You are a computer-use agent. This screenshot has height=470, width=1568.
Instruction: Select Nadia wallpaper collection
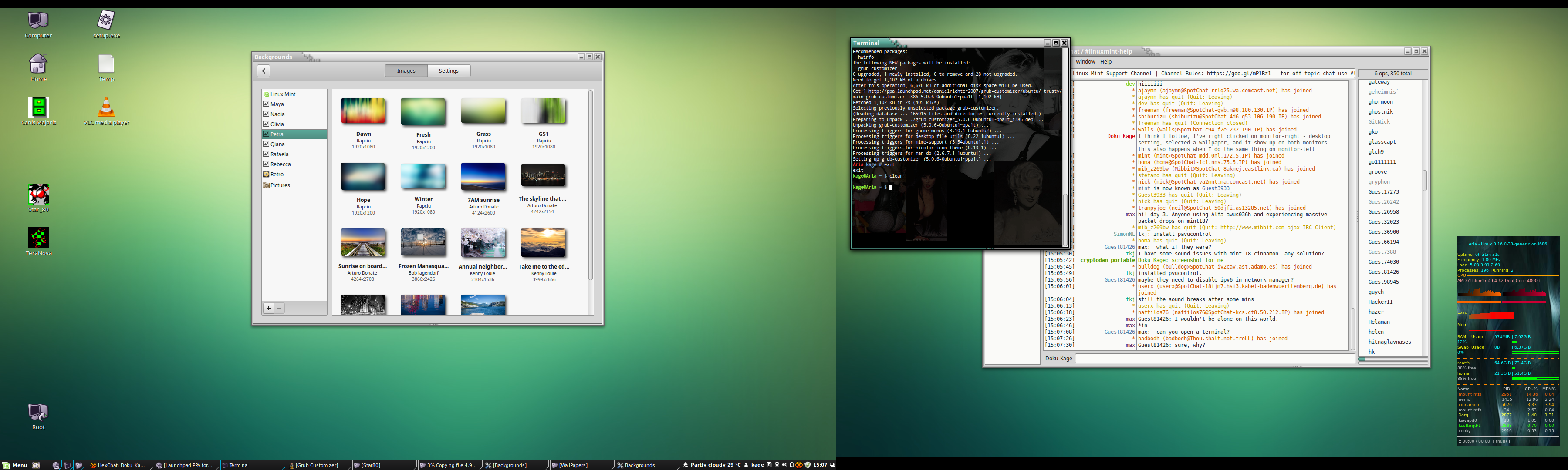pyautogui.click(x=294, y=114)
